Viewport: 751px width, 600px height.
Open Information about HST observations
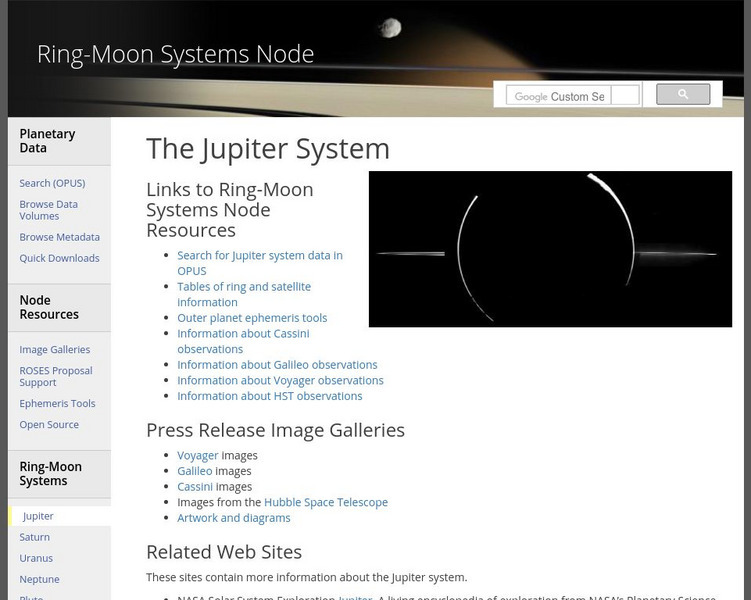(x=270, y=396)
